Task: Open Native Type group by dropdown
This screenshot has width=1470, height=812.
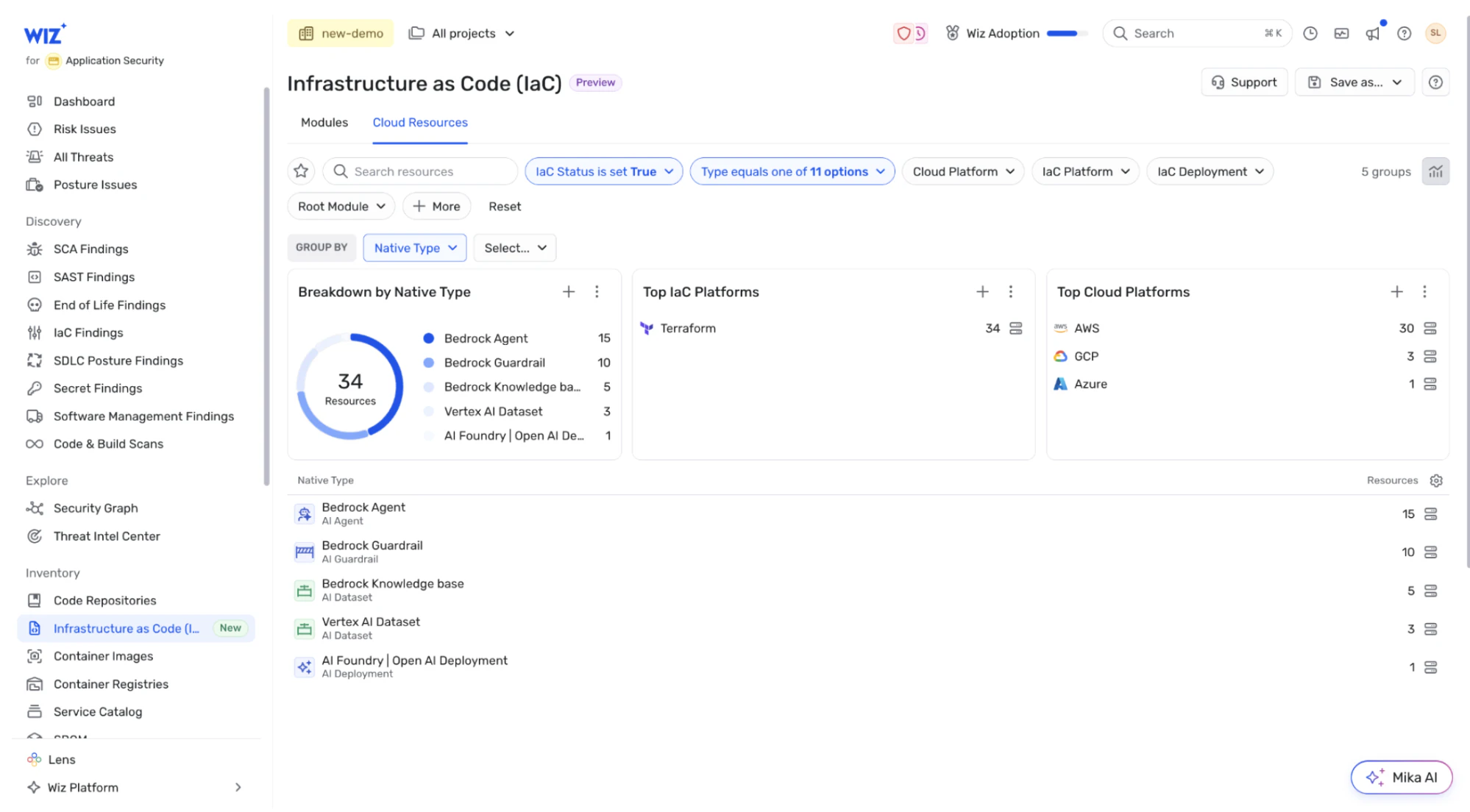Action: (415, 248)
